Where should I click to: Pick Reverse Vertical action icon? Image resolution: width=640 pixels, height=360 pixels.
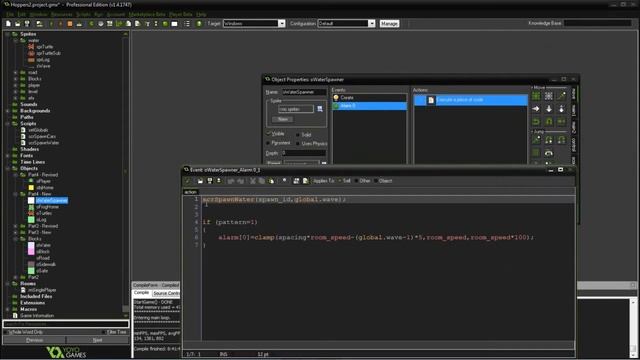click(549, 122)
